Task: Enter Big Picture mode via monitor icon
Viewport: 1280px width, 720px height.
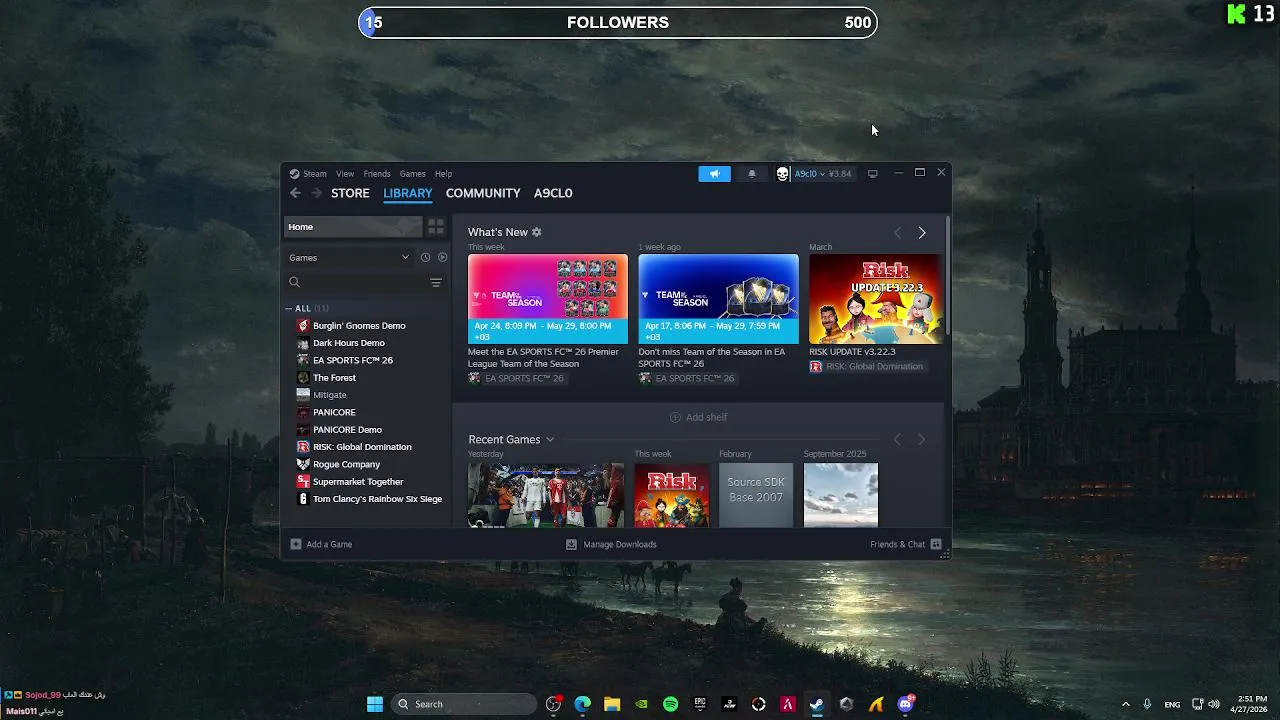Action: (x=873, y=174)
